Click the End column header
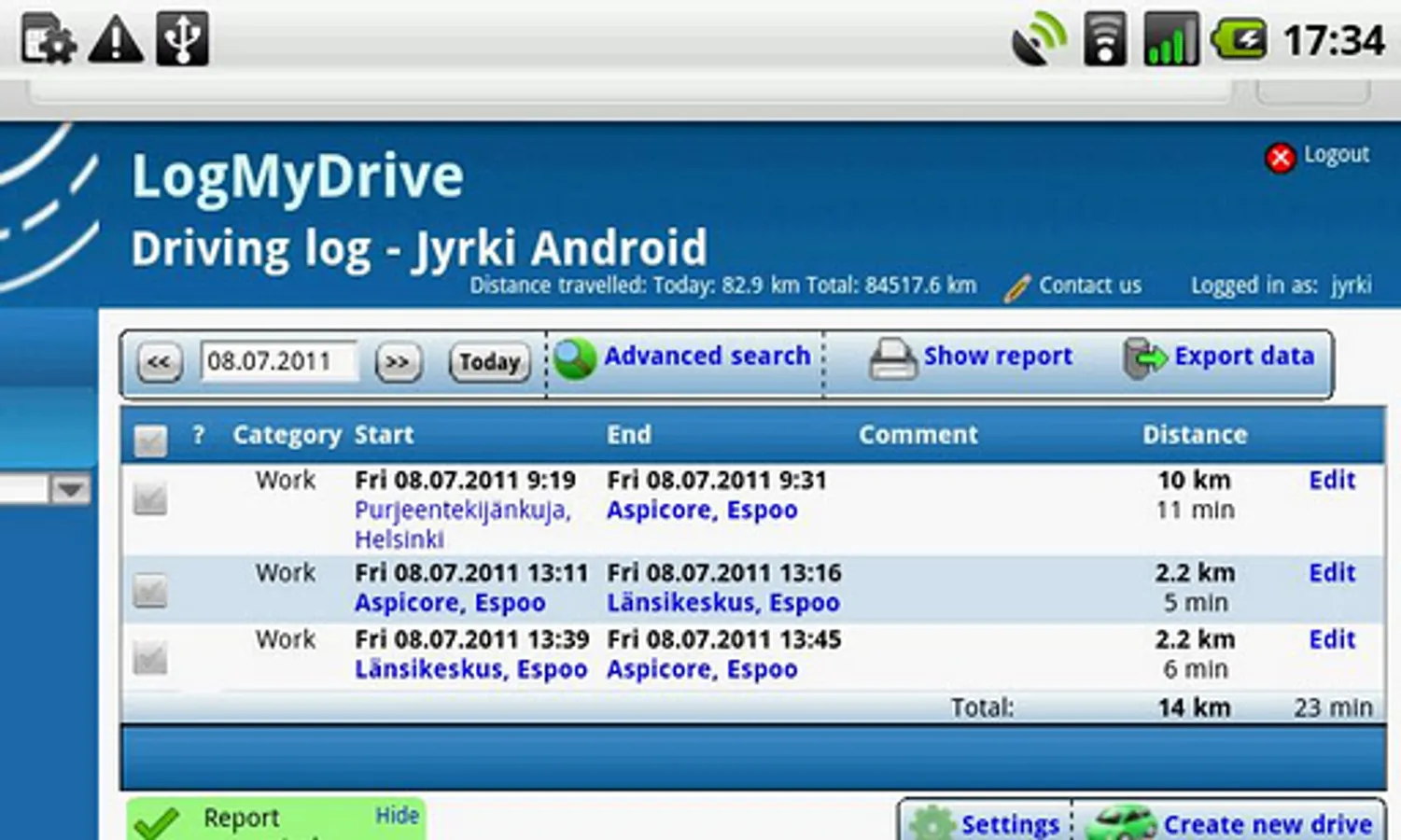Screen dimensions: 1401x840 pos(629,435)
